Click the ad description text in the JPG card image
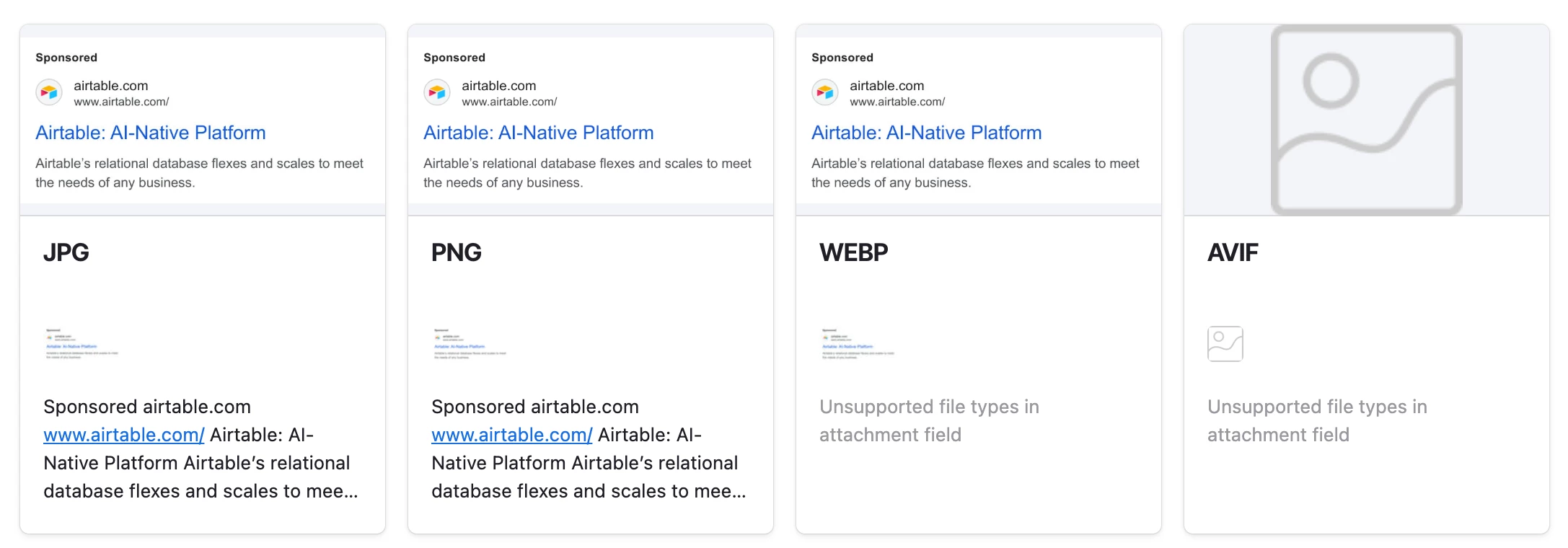Screen dimensions: 1568x548 click(199, 173)
